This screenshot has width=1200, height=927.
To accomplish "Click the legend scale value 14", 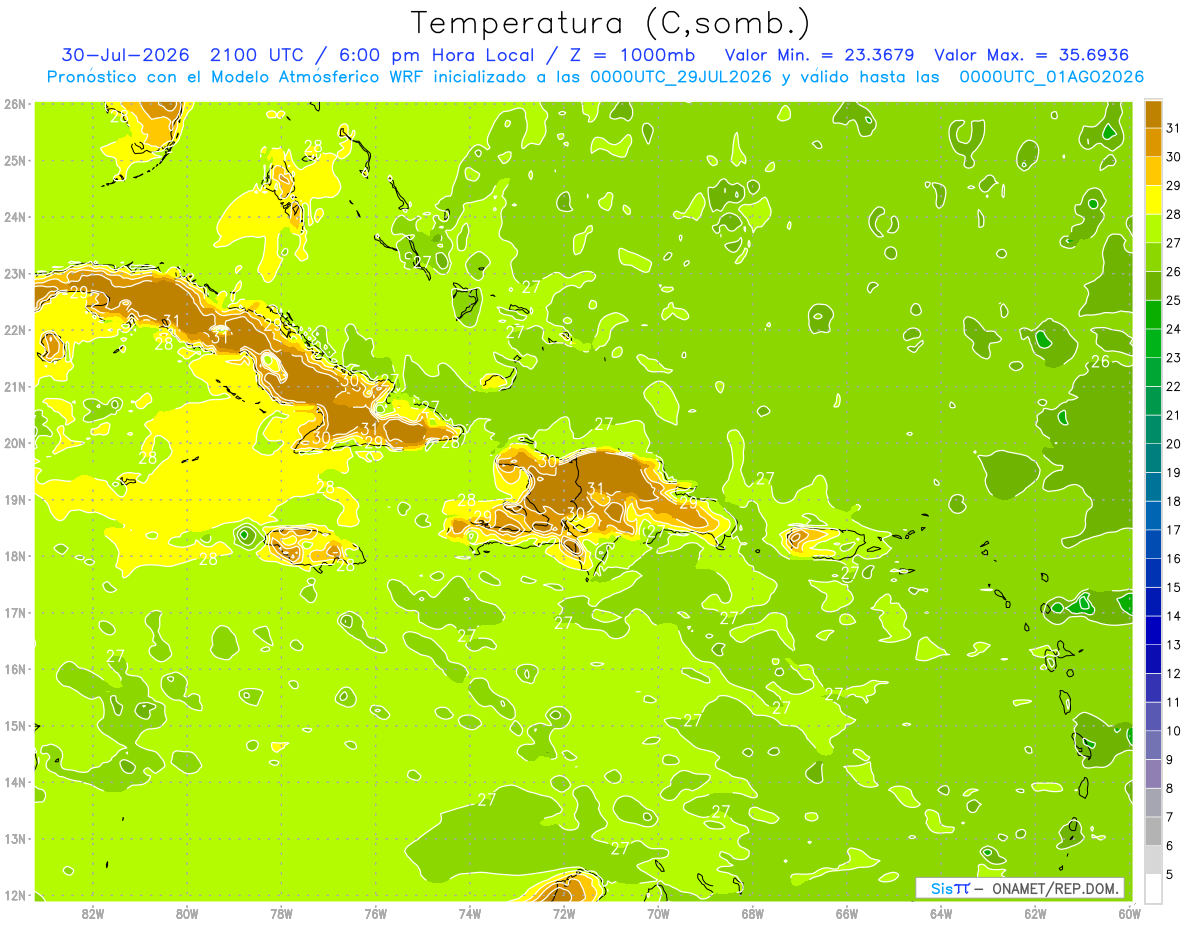I will pos(1173,616).
